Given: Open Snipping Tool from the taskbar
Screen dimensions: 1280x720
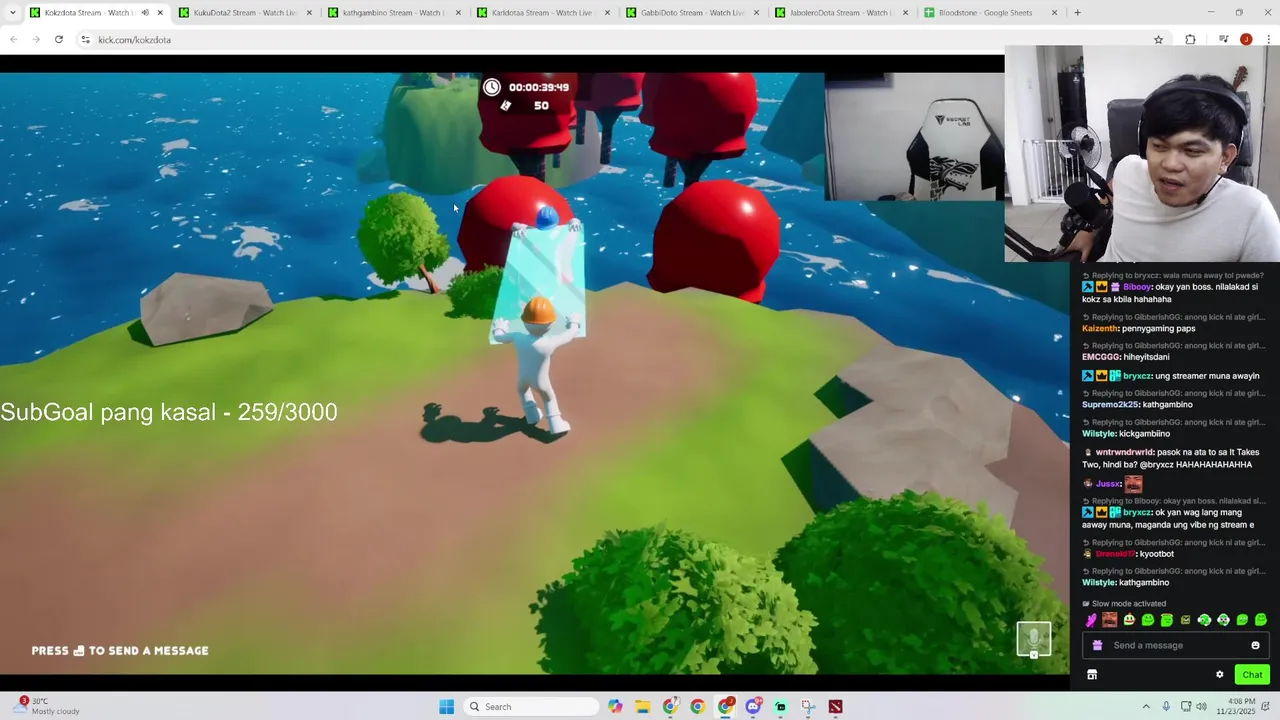Looking at the screenshot, I should pos(808,707).
